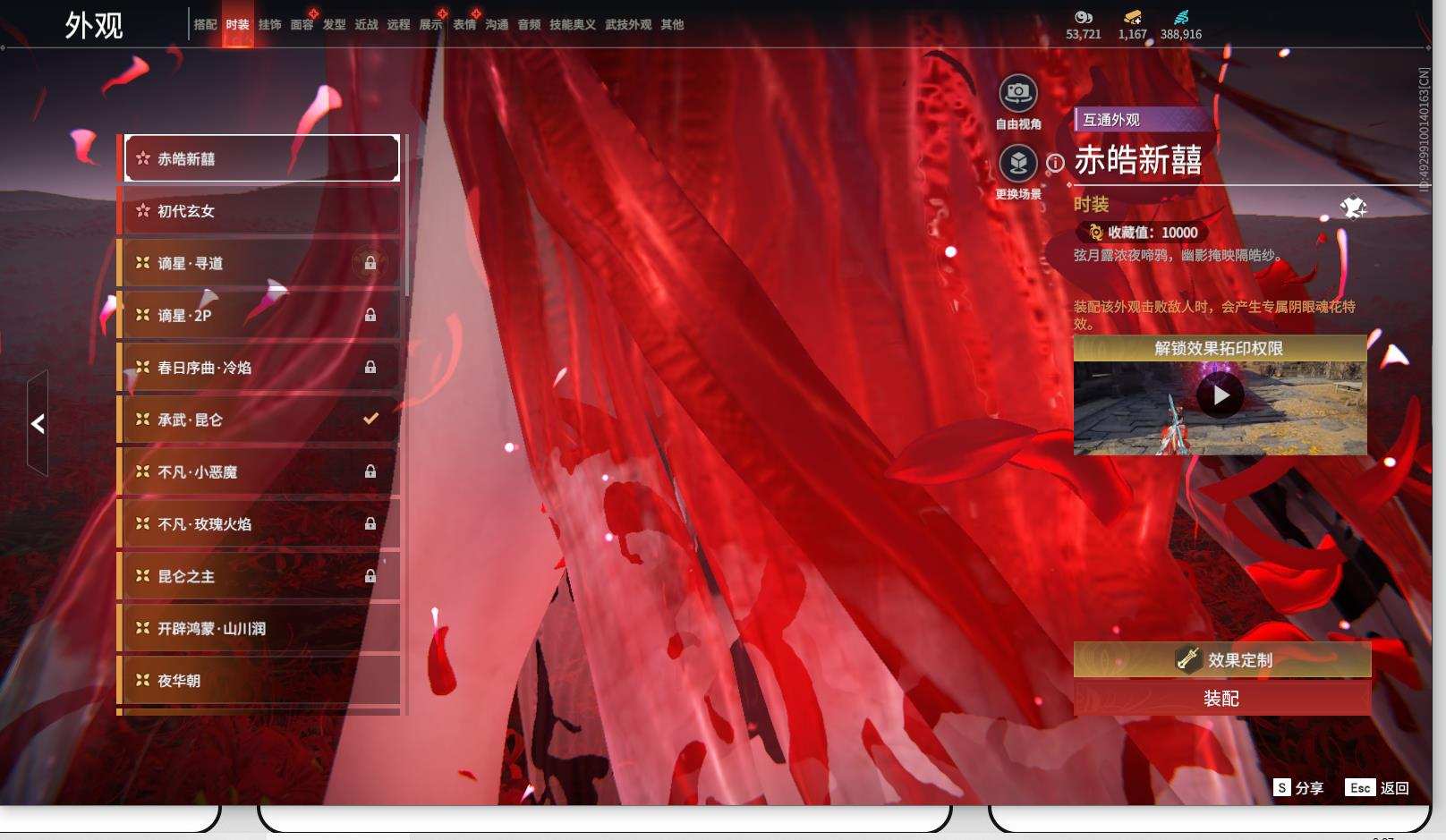Click the star icon beside 初代玄女
The width and height of the screenshot is (1446, 840).
click(143, 210)
